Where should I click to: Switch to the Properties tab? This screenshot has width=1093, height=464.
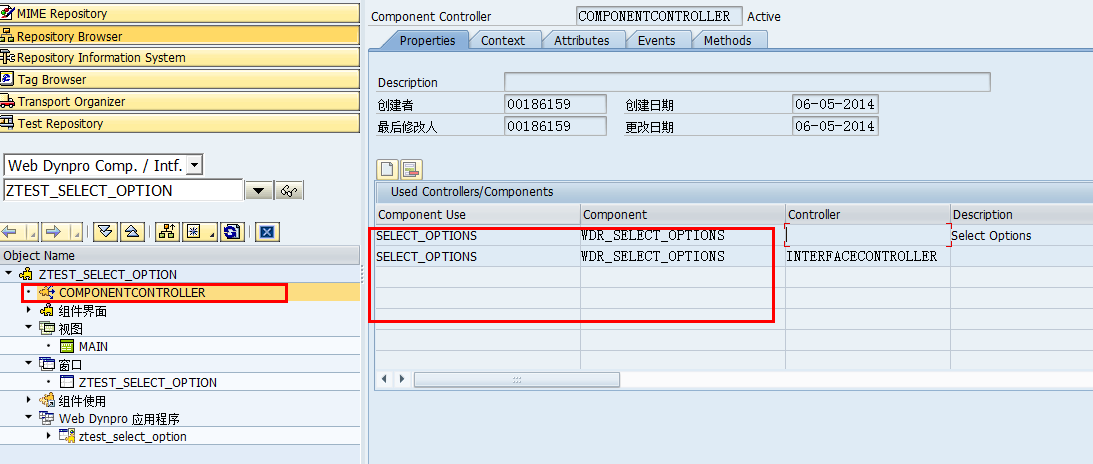427,40
